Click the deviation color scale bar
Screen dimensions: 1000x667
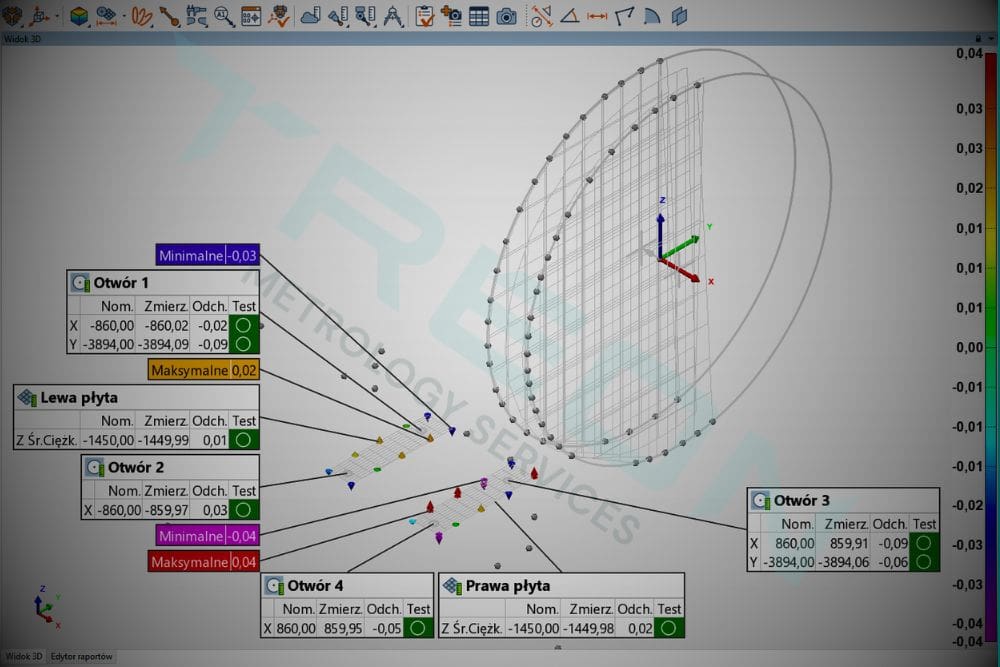(x=989, y=345)
